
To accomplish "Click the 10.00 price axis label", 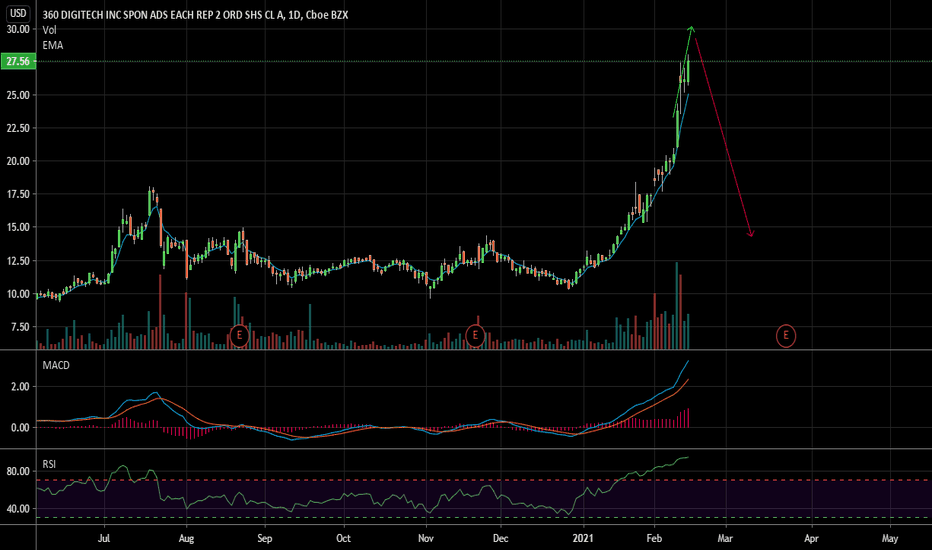I will [18, 294].
